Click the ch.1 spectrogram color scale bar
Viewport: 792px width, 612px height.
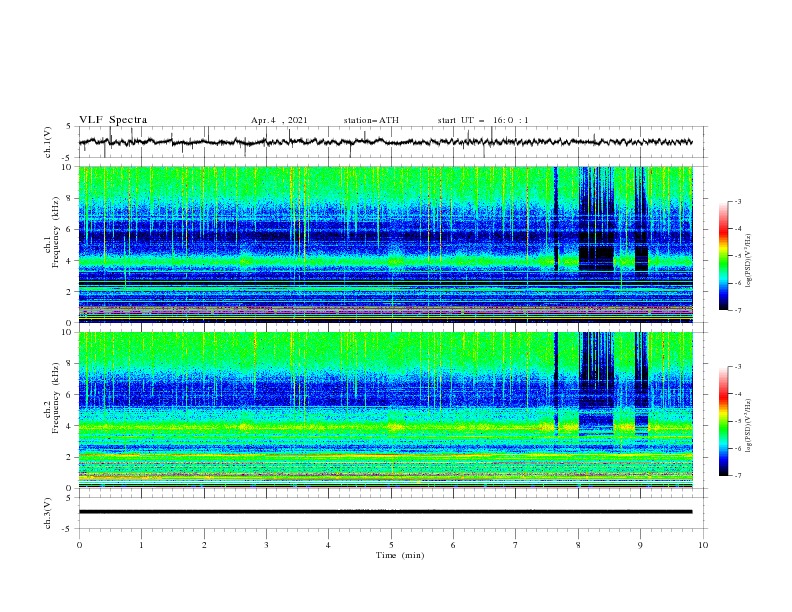[x=723, y=255]
